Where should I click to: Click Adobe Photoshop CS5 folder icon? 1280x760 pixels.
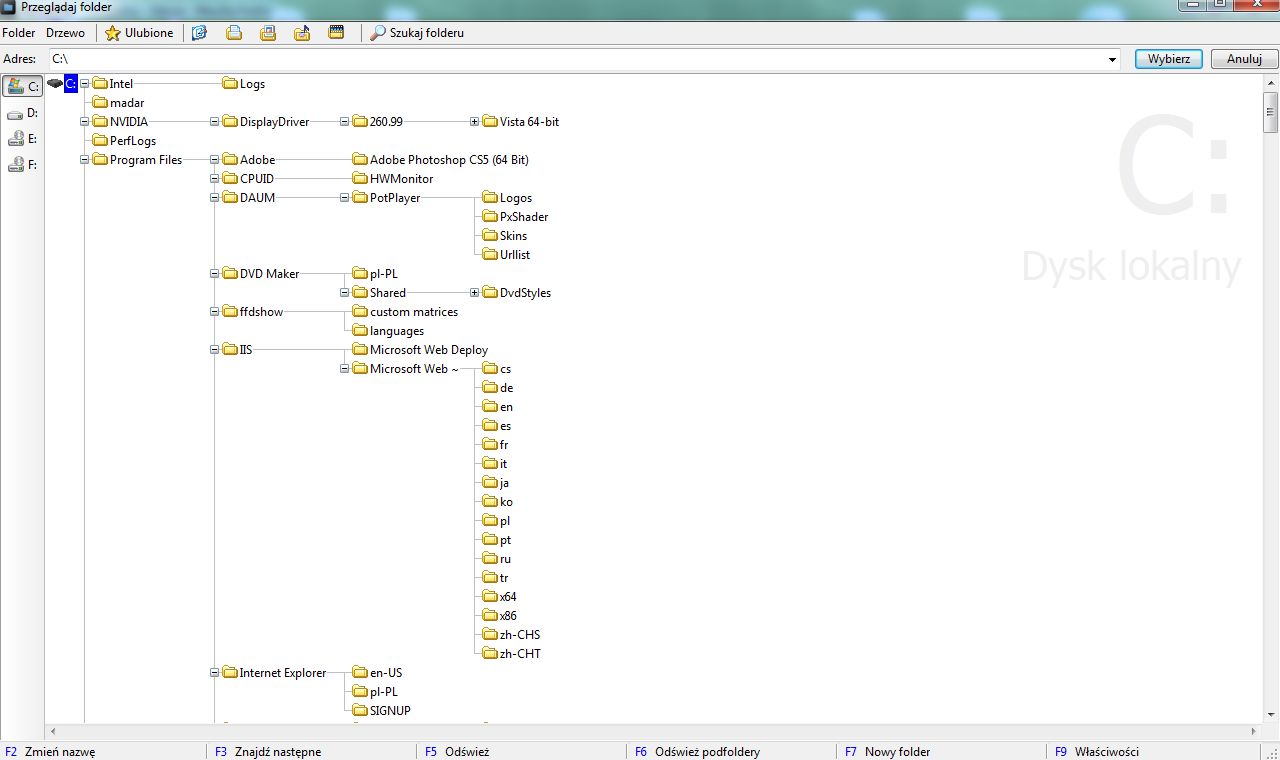click(x=360, y=160)
